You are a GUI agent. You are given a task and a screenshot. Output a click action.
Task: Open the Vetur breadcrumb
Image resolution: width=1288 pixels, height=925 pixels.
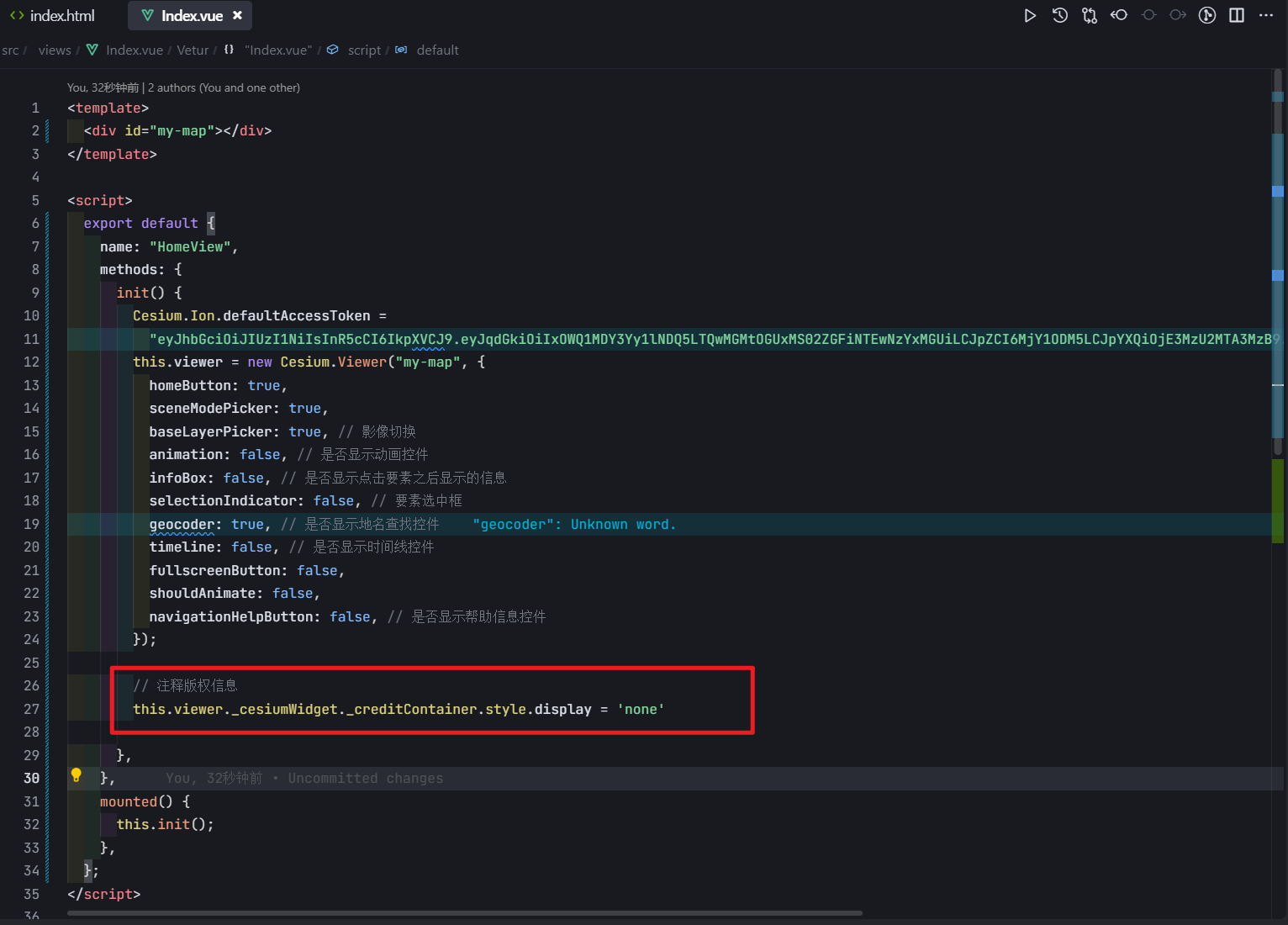point(193,50)
